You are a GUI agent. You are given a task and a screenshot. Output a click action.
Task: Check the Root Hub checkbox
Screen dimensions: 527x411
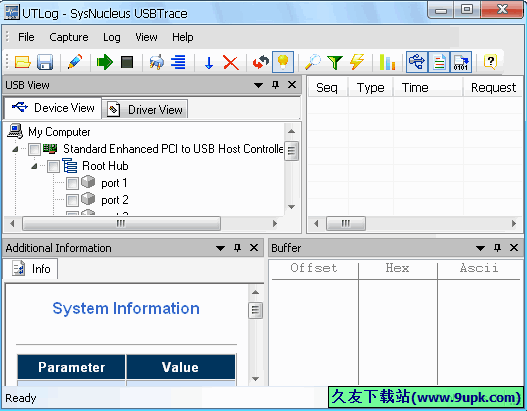53,166
